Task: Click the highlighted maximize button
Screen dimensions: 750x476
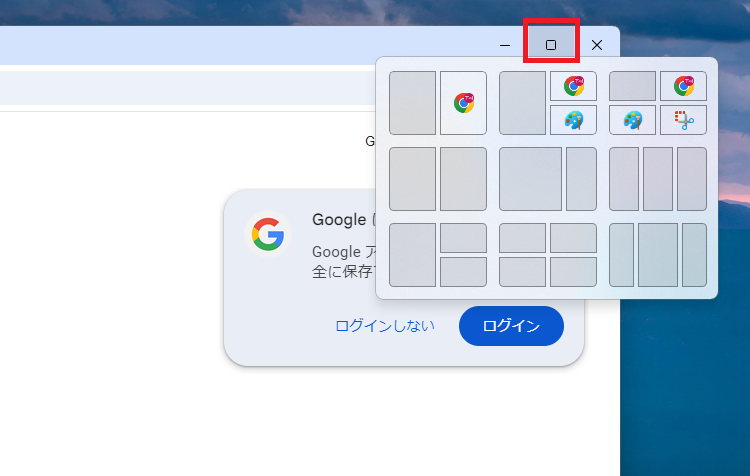Action: tap(551, 45)
